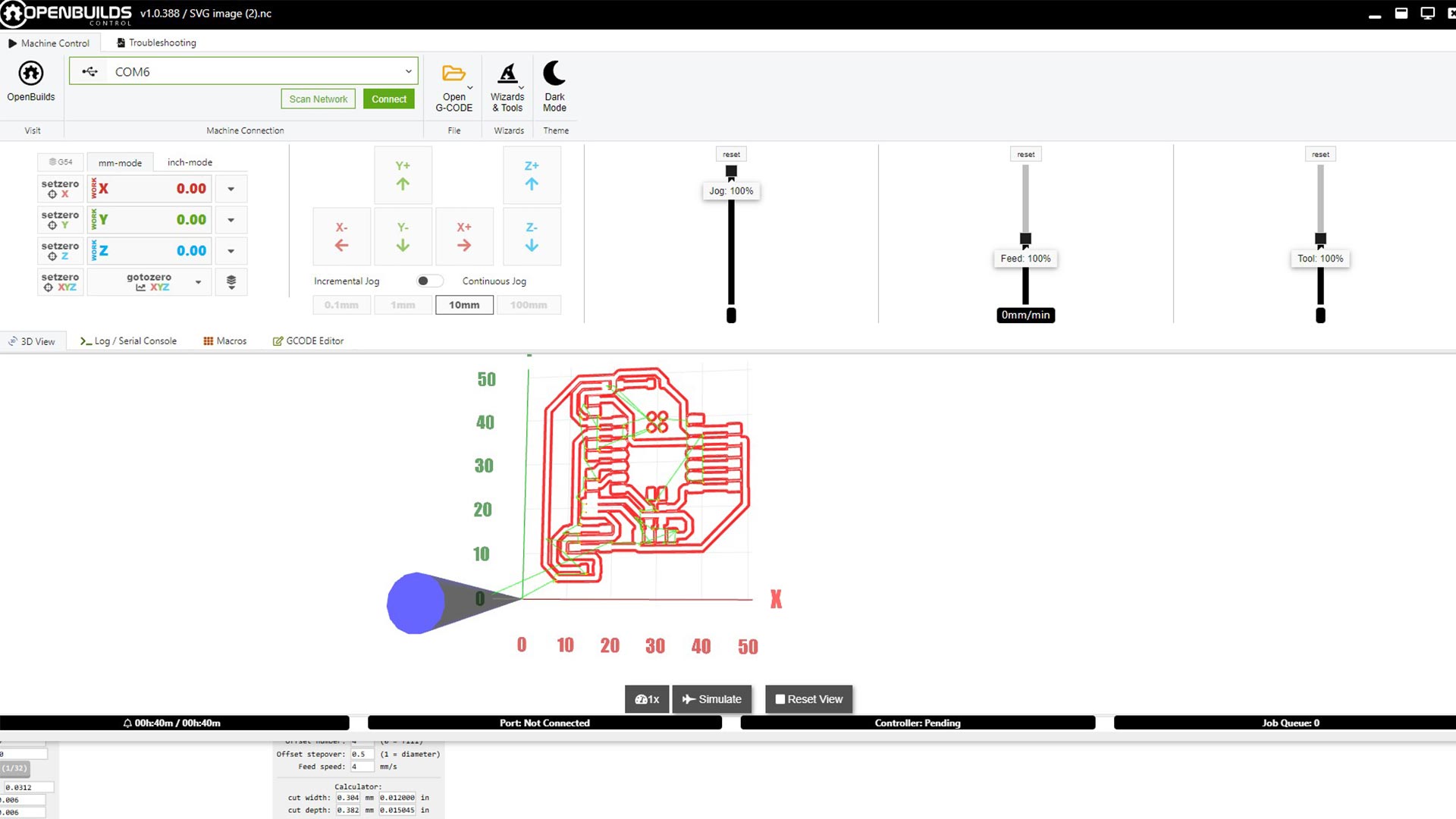Click the window restore icon in title bar
1456x819 pixels.
coord(1401,14)
